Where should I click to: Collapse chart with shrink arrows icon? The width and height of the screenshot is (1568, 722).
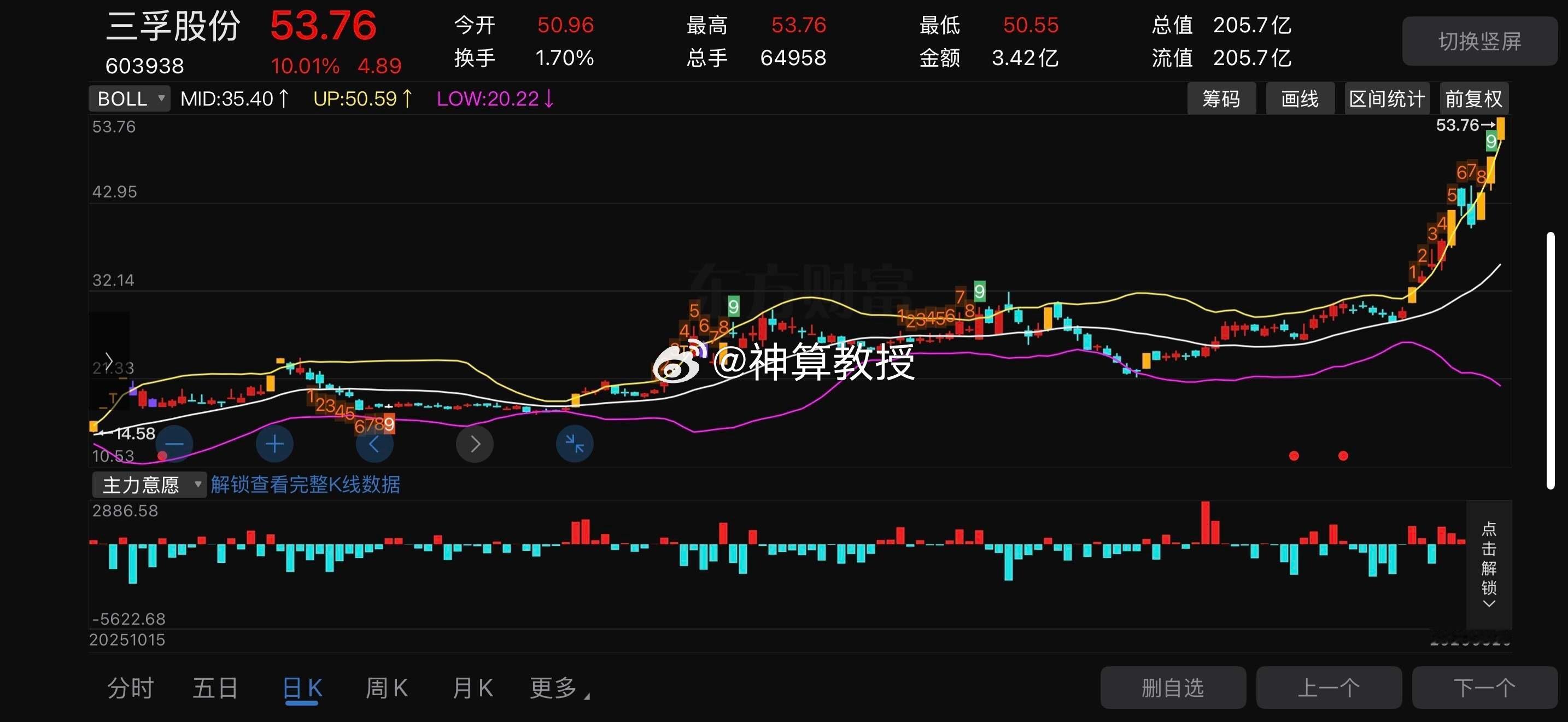point(575,444)
